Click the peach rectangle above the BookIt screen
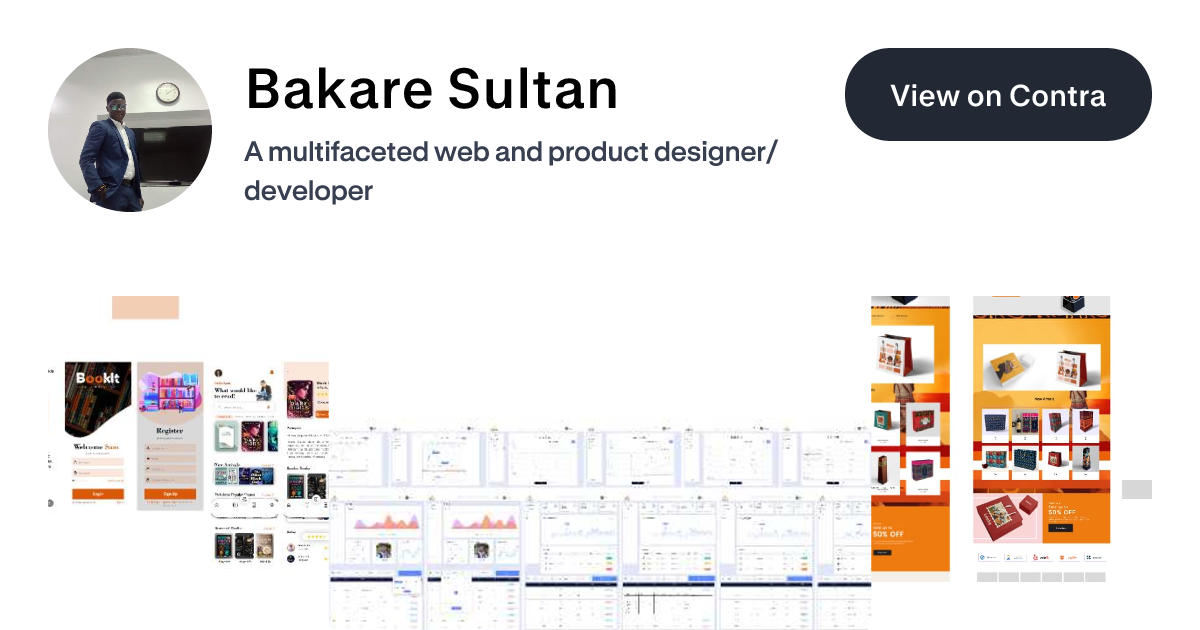Screen dimensions: 1200x630 (145, 308)
